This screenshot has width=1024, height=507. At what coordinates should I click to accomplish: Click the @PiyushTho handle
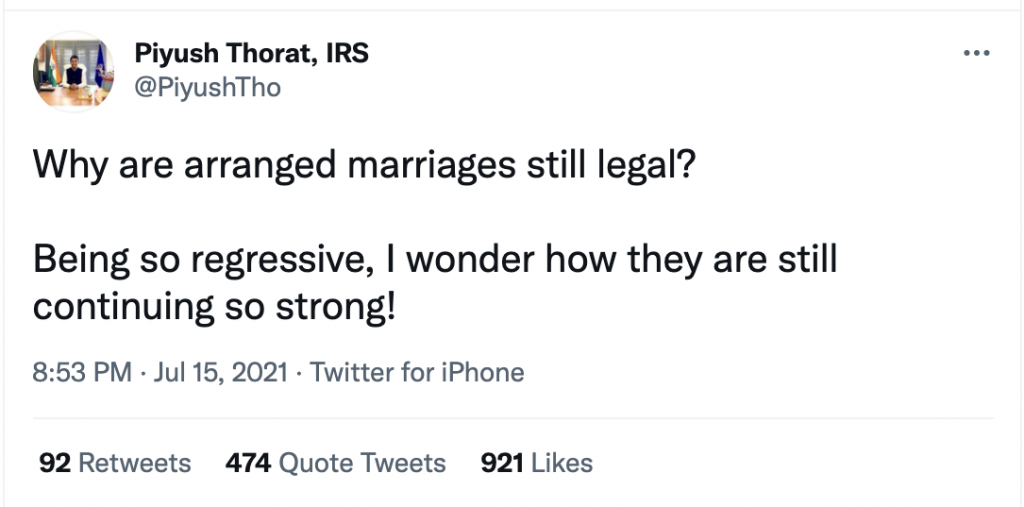[207, 88]
